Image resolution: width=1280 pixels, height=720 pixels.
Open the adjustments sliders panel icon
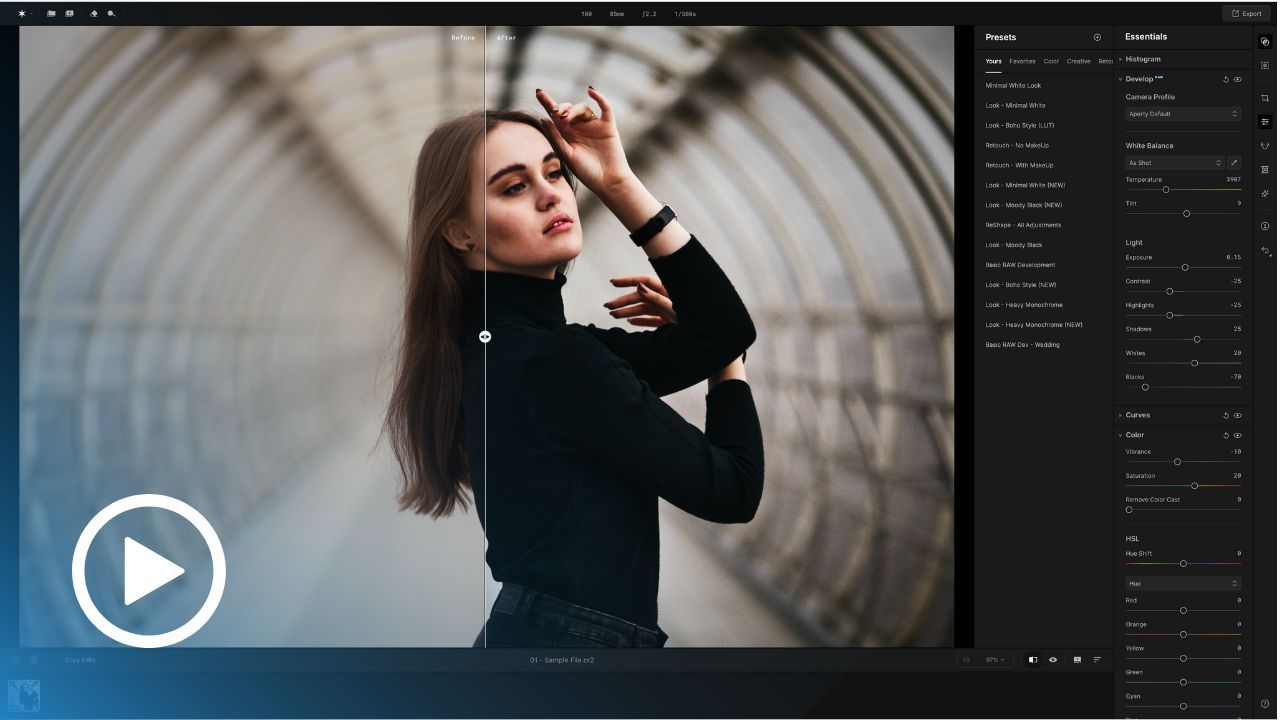point(1265,122)
